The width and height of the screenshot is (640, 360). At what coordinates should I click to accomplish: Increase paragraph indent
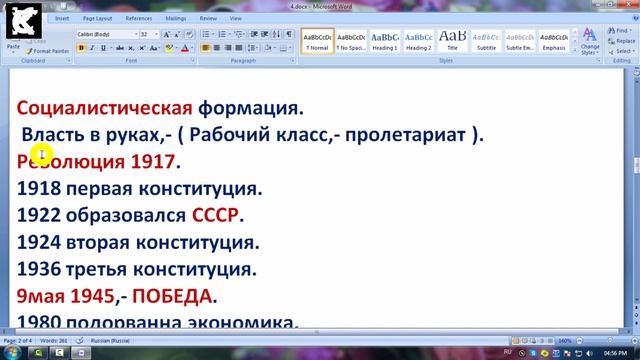pos(264,34)
